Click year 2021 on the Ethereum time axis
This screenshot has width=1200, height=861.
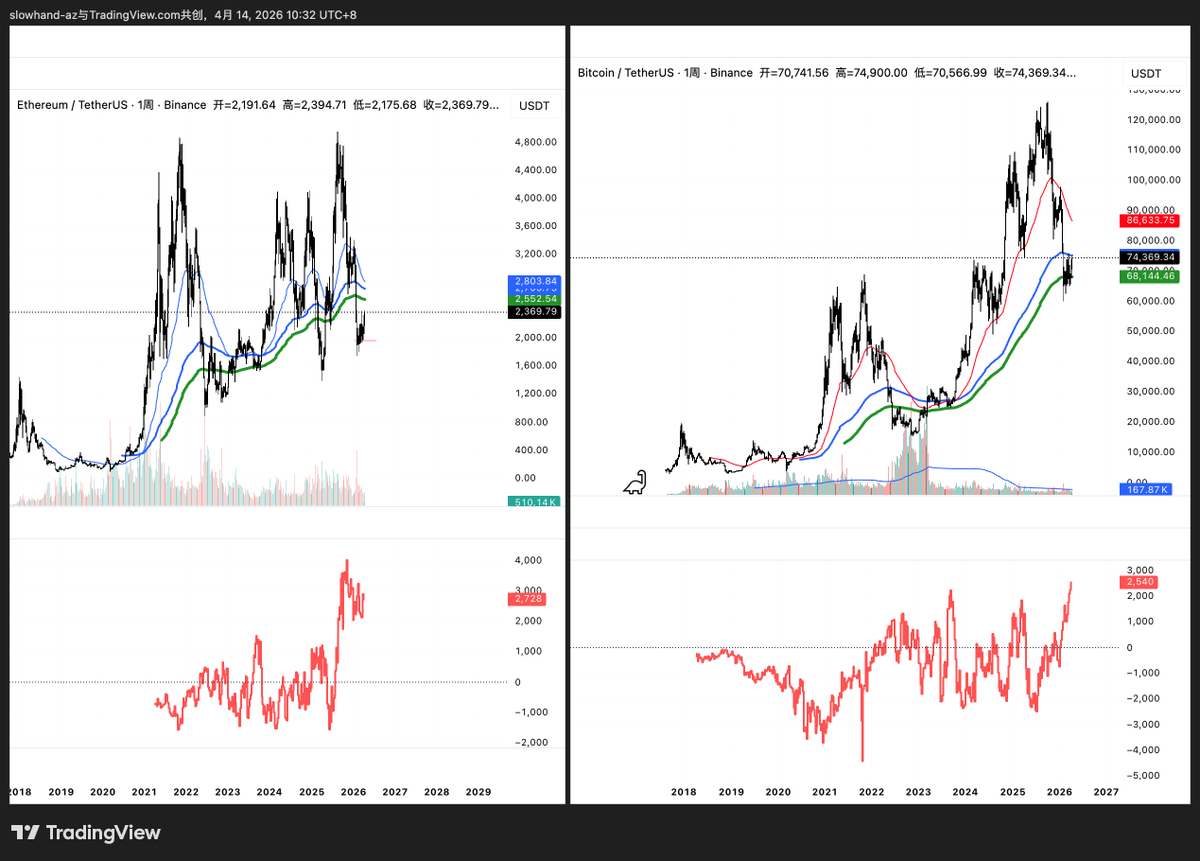144,792
